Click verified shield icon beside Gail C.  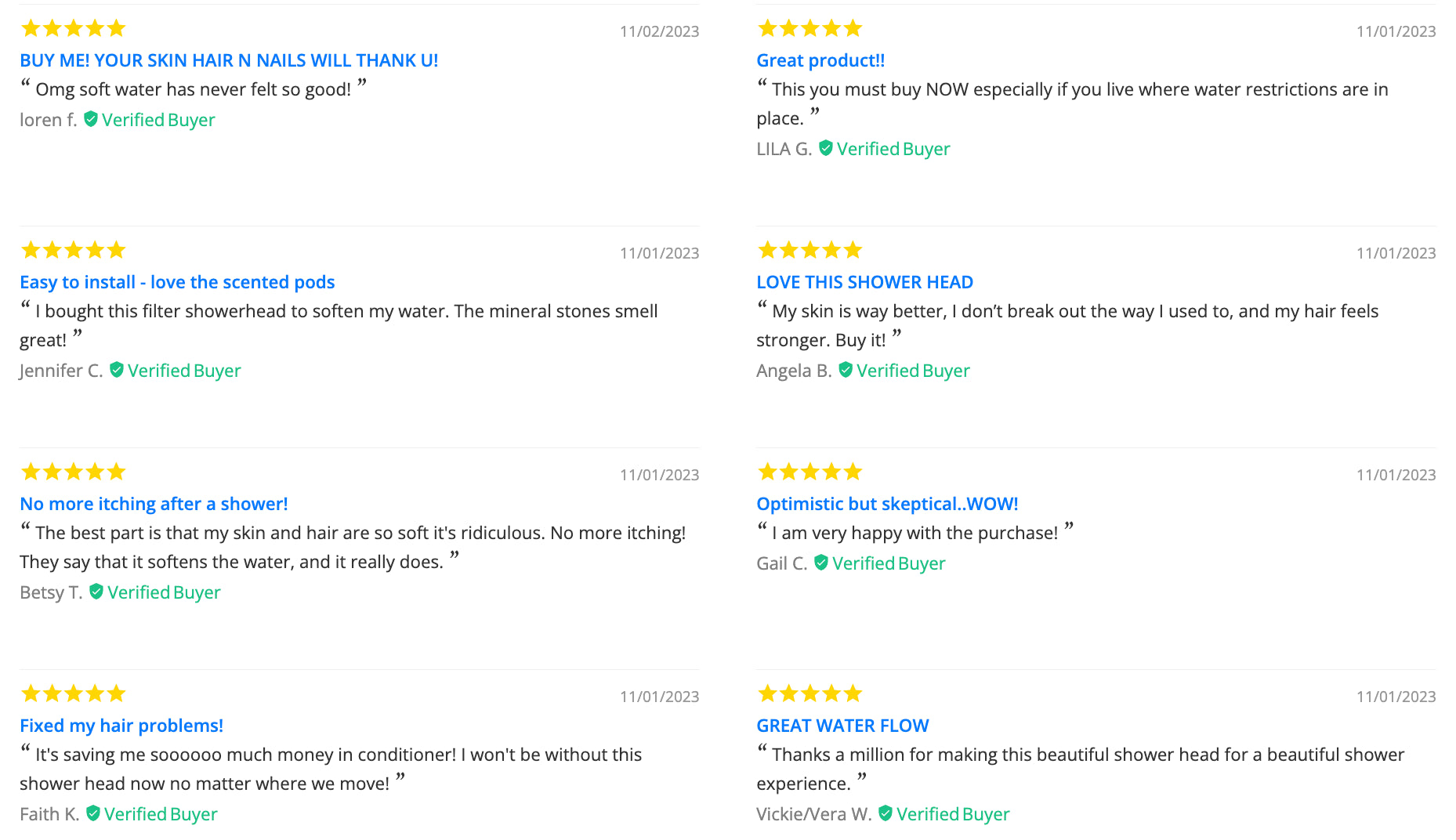(821, 563)
